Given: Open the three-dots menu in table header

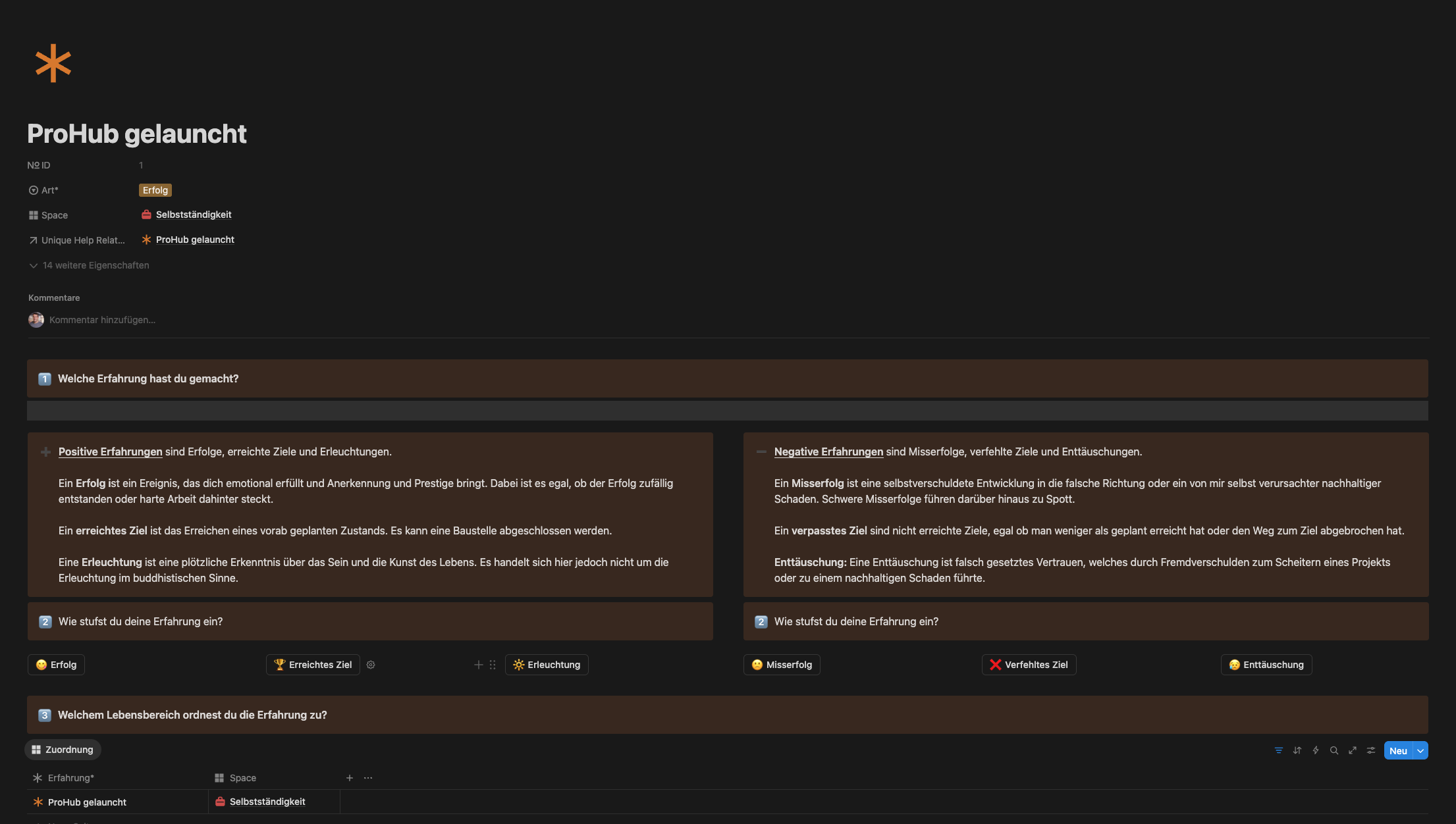Looking at the screenshot, I should [368, 778].
